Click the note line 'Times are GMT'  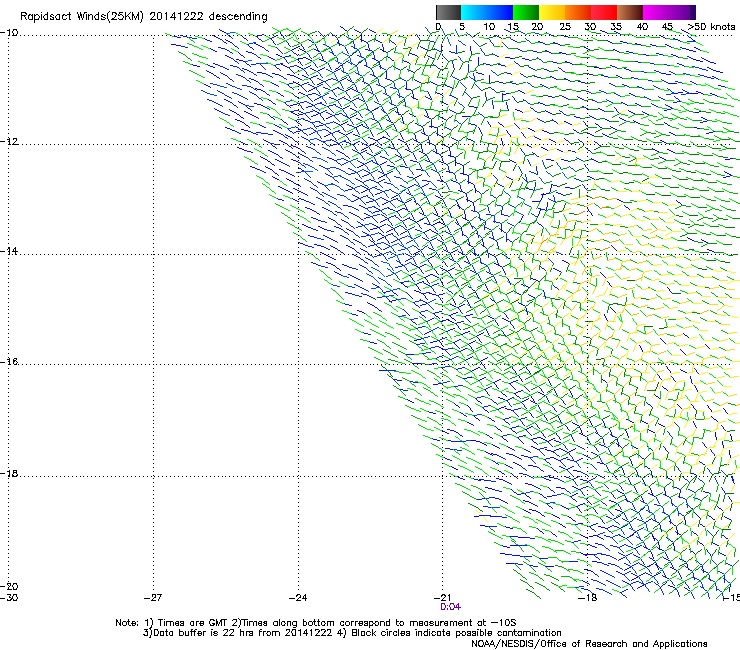pyautogui.click(x=193, y=623)
